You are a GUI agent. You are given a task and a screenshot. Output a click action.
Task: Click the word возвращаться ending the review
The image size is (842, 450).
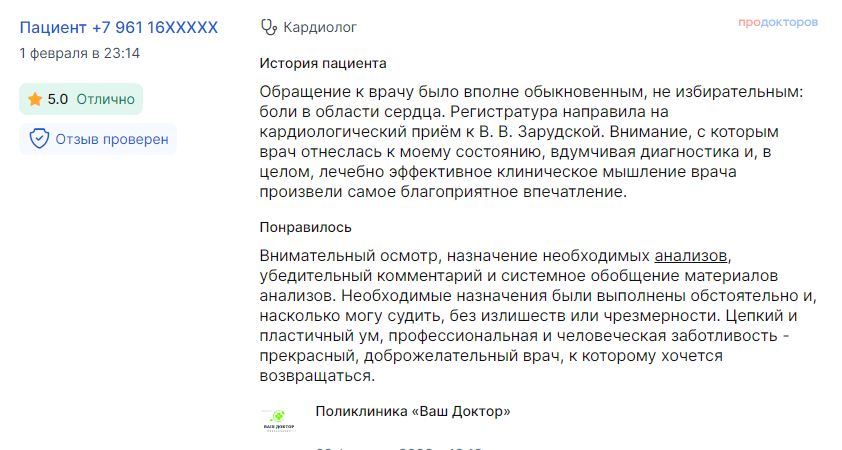pos(316,377)
